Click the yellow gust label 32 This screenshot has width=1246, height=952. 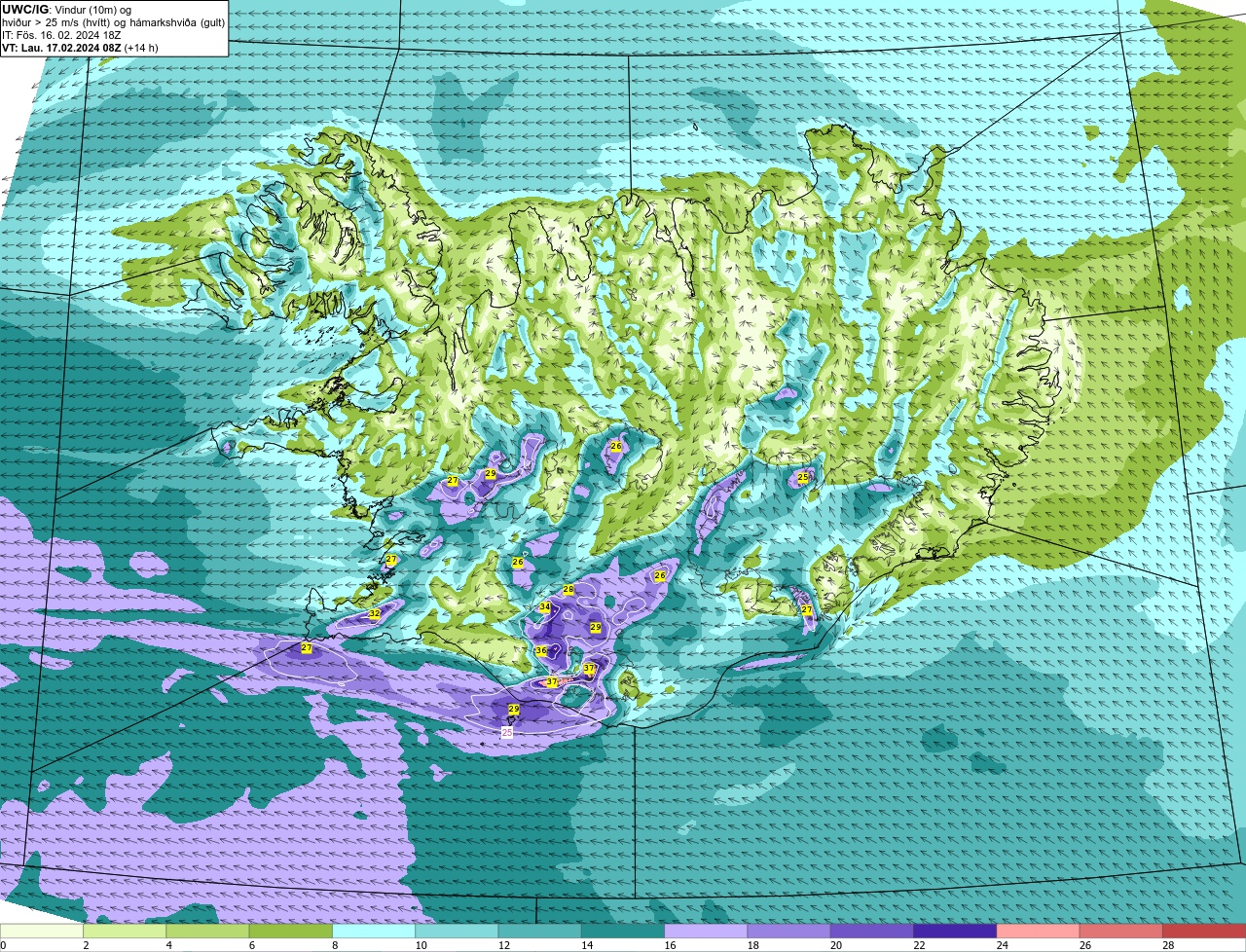tap(375, 614)
